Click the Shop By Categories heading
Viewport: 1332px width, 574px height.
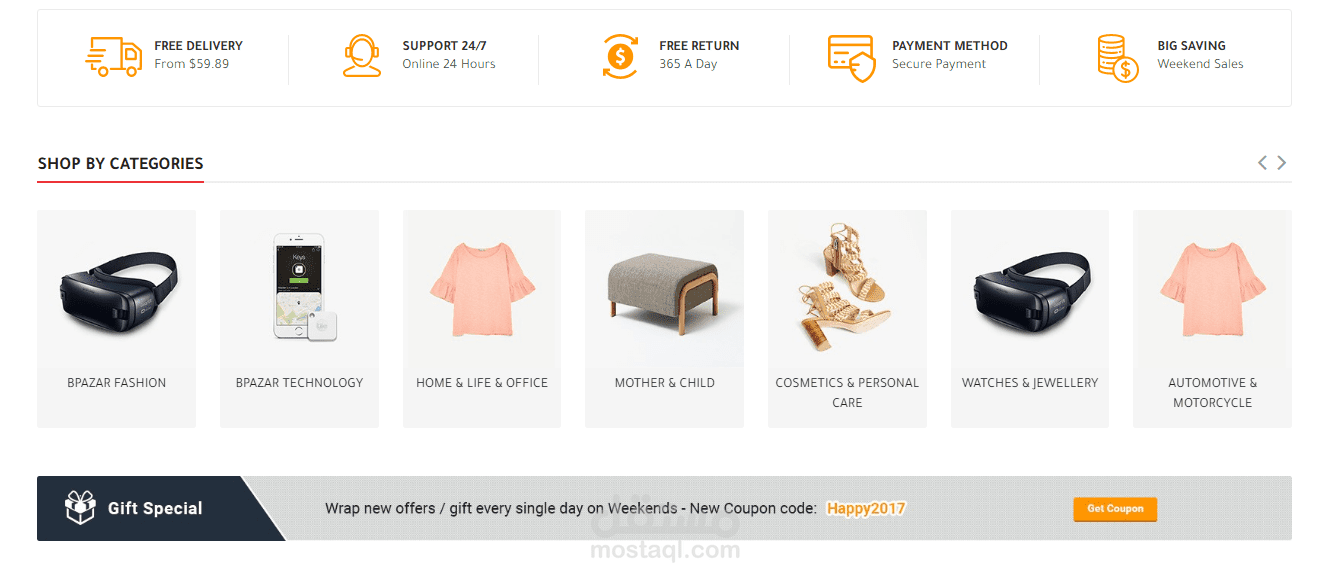(120, 163)
